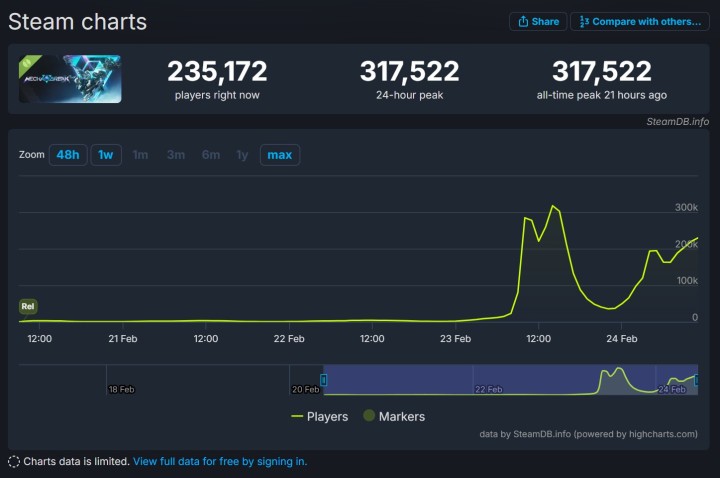
Task: Set chart zoom to 1y
Action: [242, 155]
